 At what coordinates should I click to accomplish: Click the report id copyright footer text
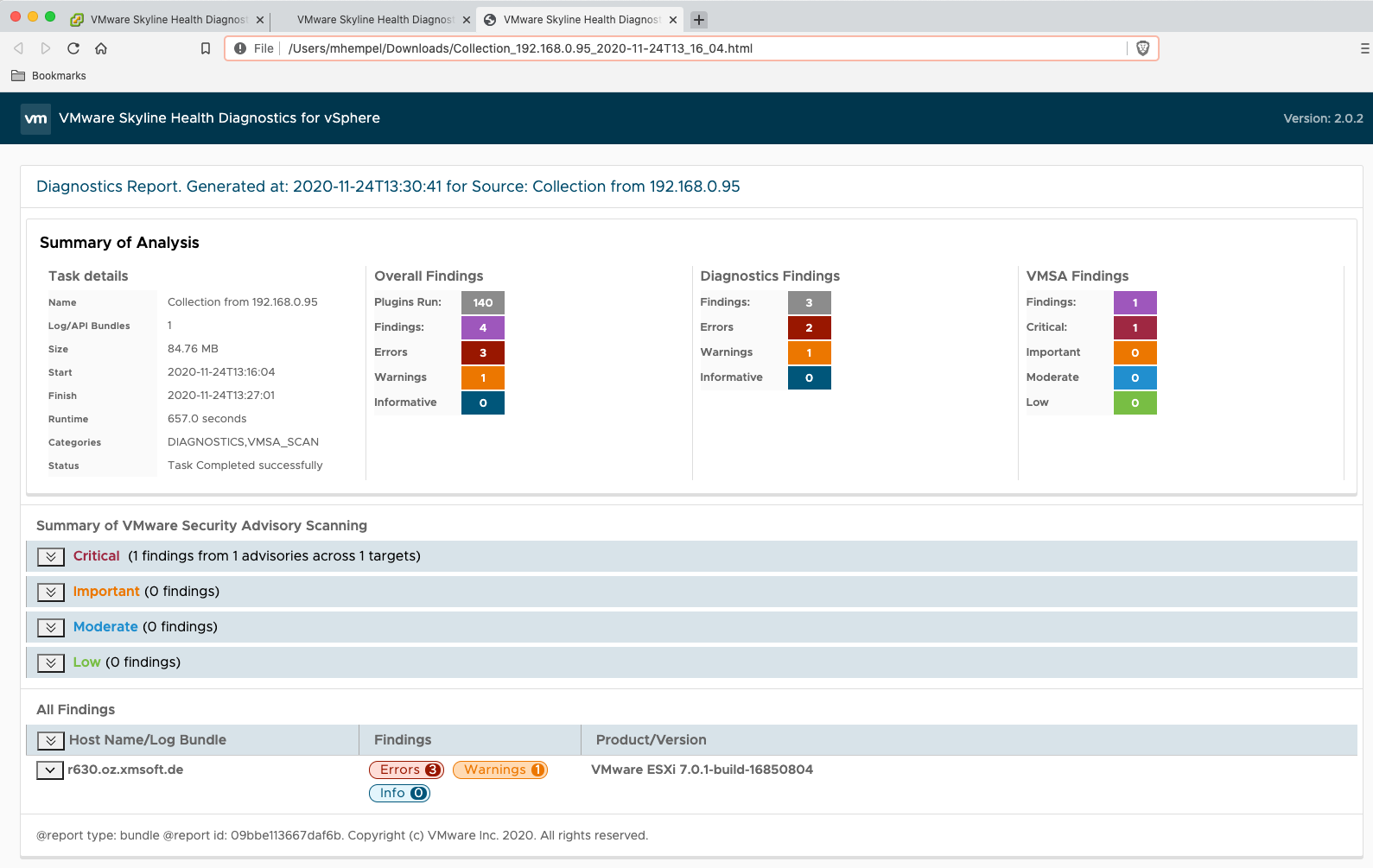342,835
